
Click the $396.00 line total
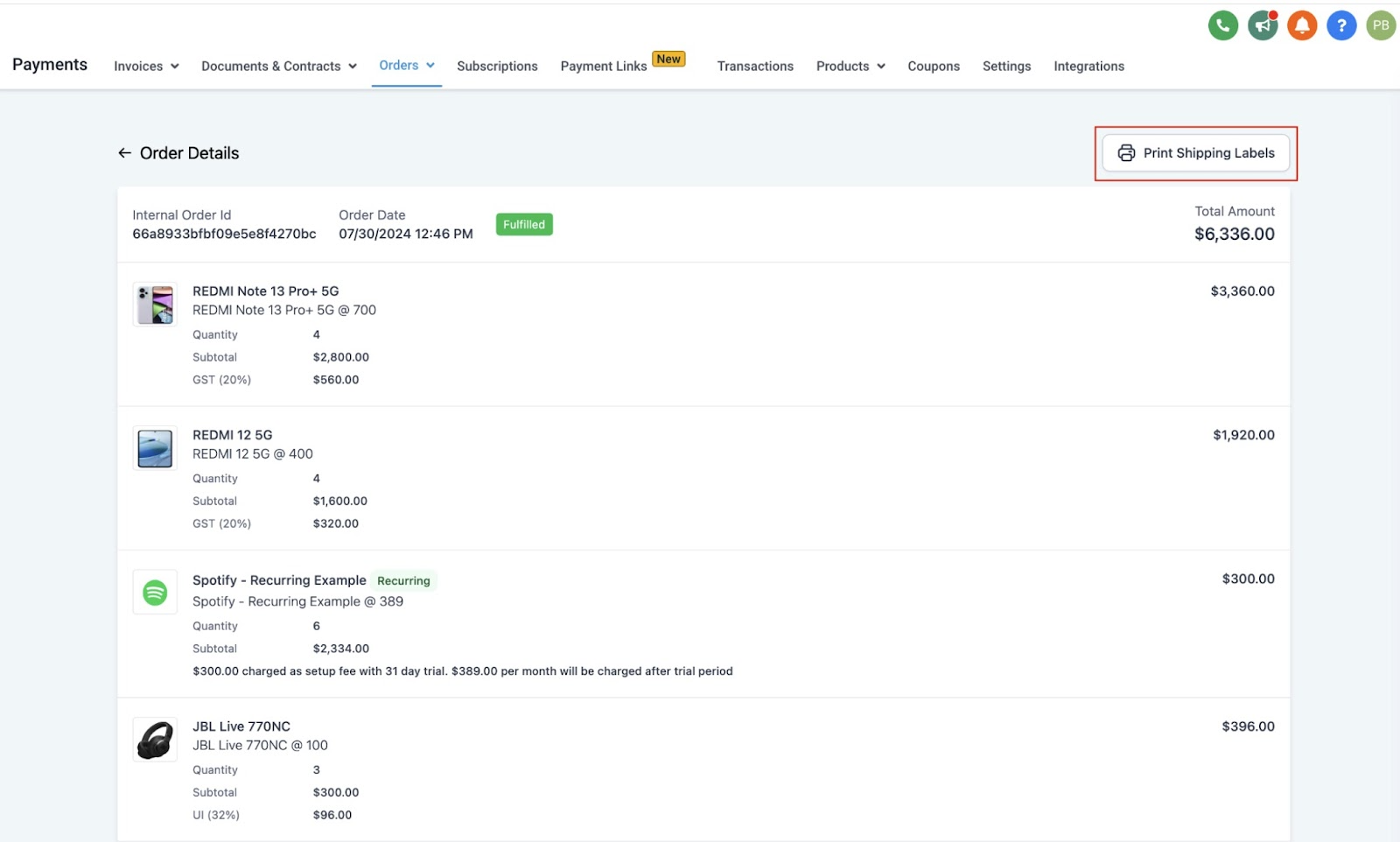point(1248,726)
